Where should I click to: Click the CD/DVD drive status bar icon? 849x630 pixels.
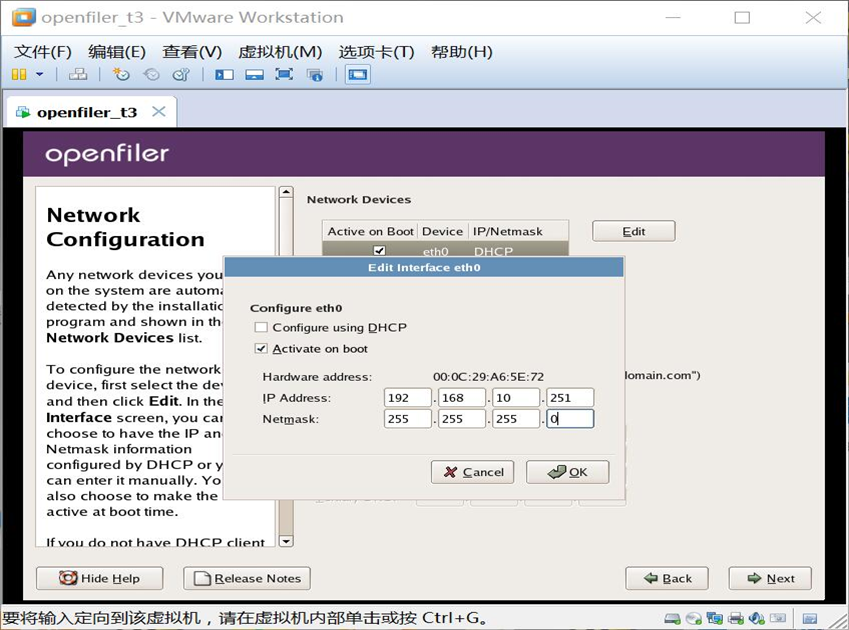pyautogui.click(x=694, y=618)
